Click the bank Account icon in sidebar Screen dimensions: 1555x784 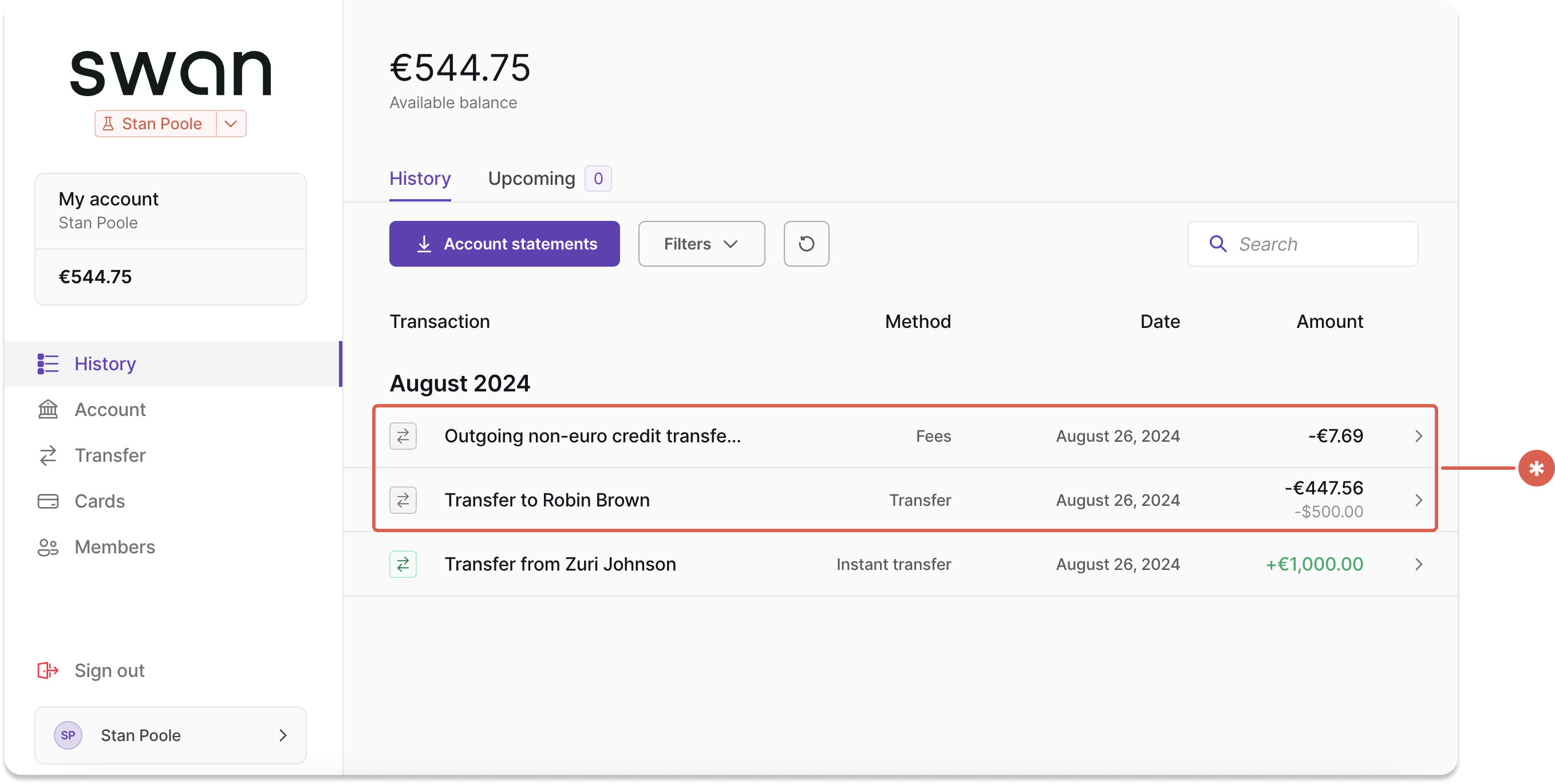[x=48, y=410]
